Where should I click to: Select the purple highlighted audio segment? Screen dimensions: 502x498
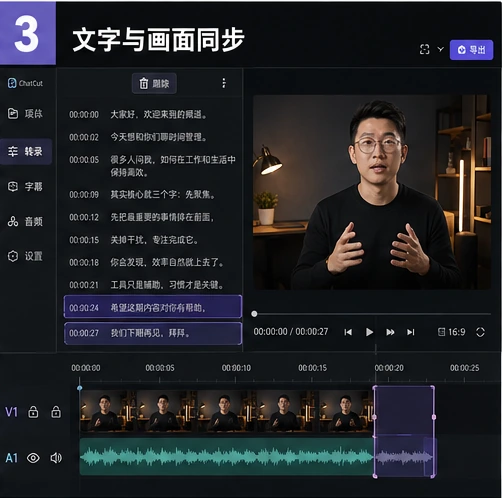pos(404,457)
